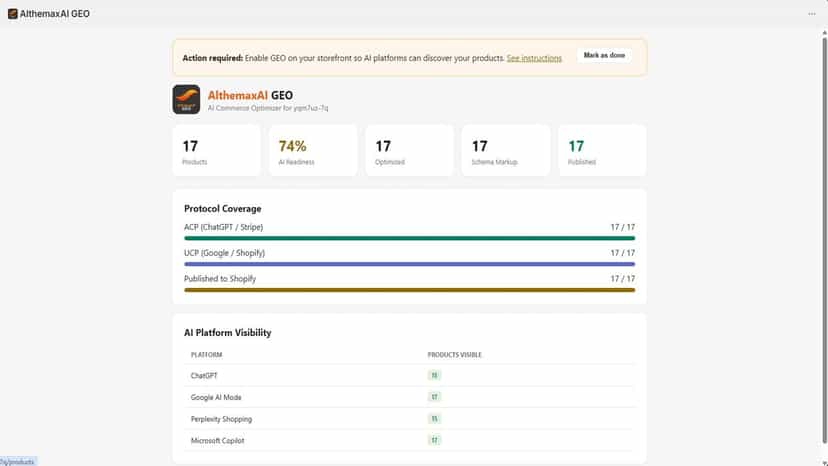The image size is (828, 466).
Task: Click the UCP (Google / Shopify) blue progress bar
Action: click(x=409, y=264)
